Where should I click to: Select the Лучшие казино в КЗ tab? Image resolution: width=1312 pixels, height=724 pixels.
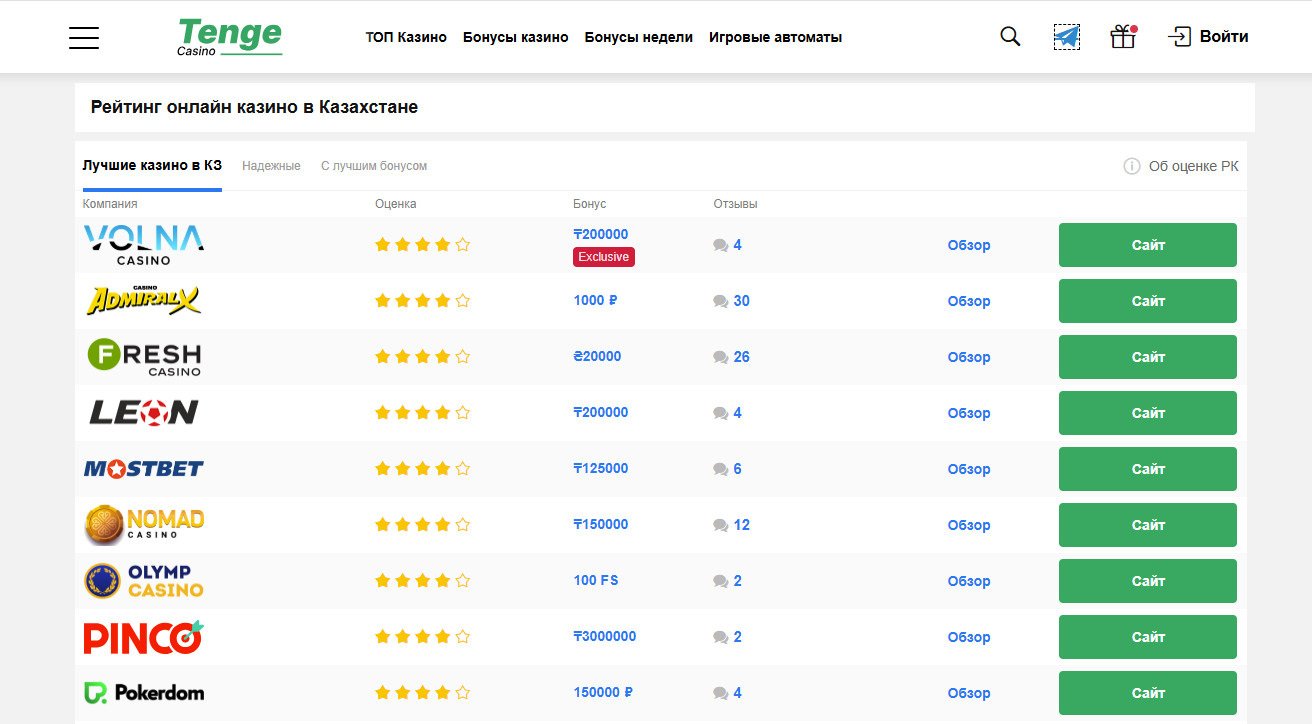click(x=152, y=165)
